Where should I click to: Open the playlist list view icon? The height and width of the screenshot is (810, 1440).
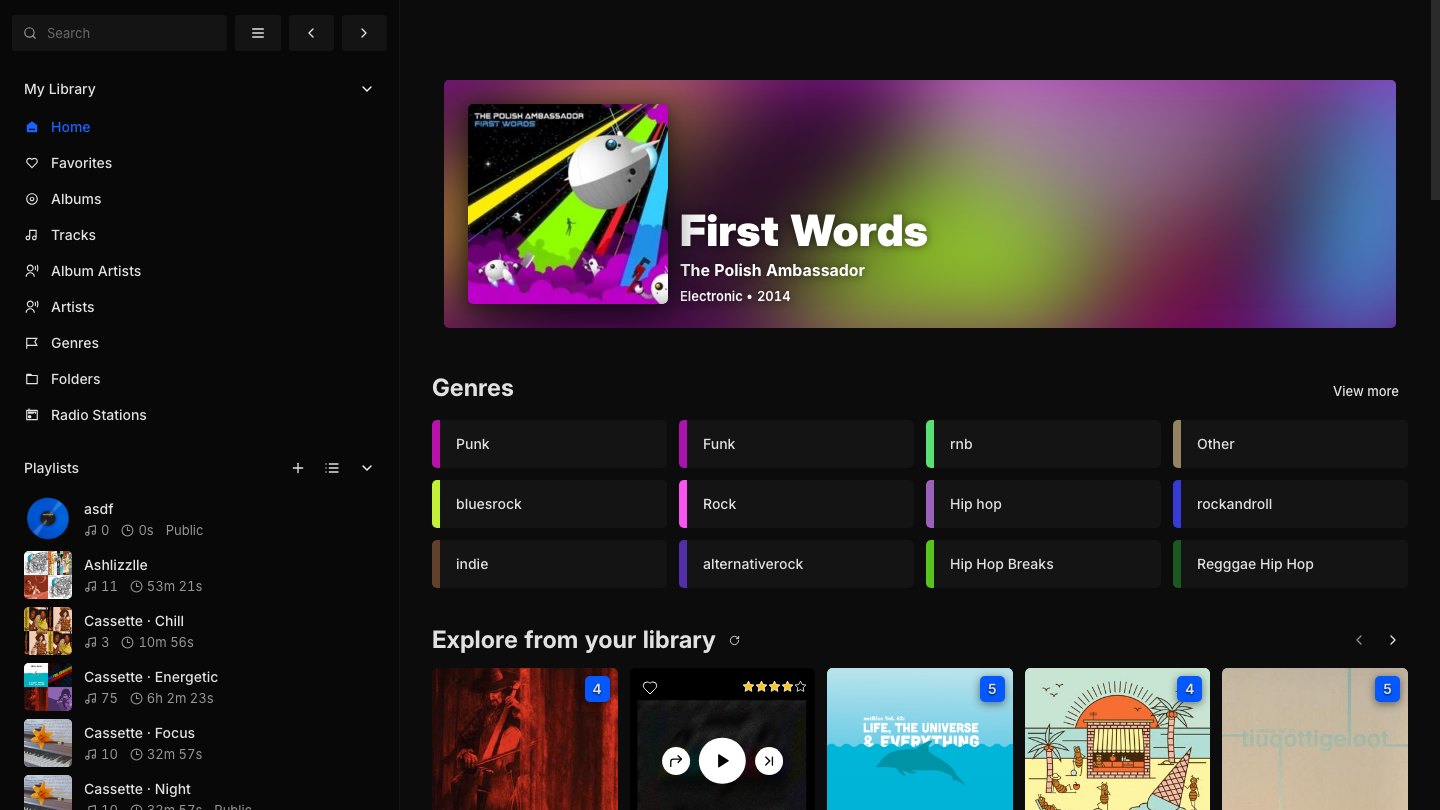(x=332, y=468)
